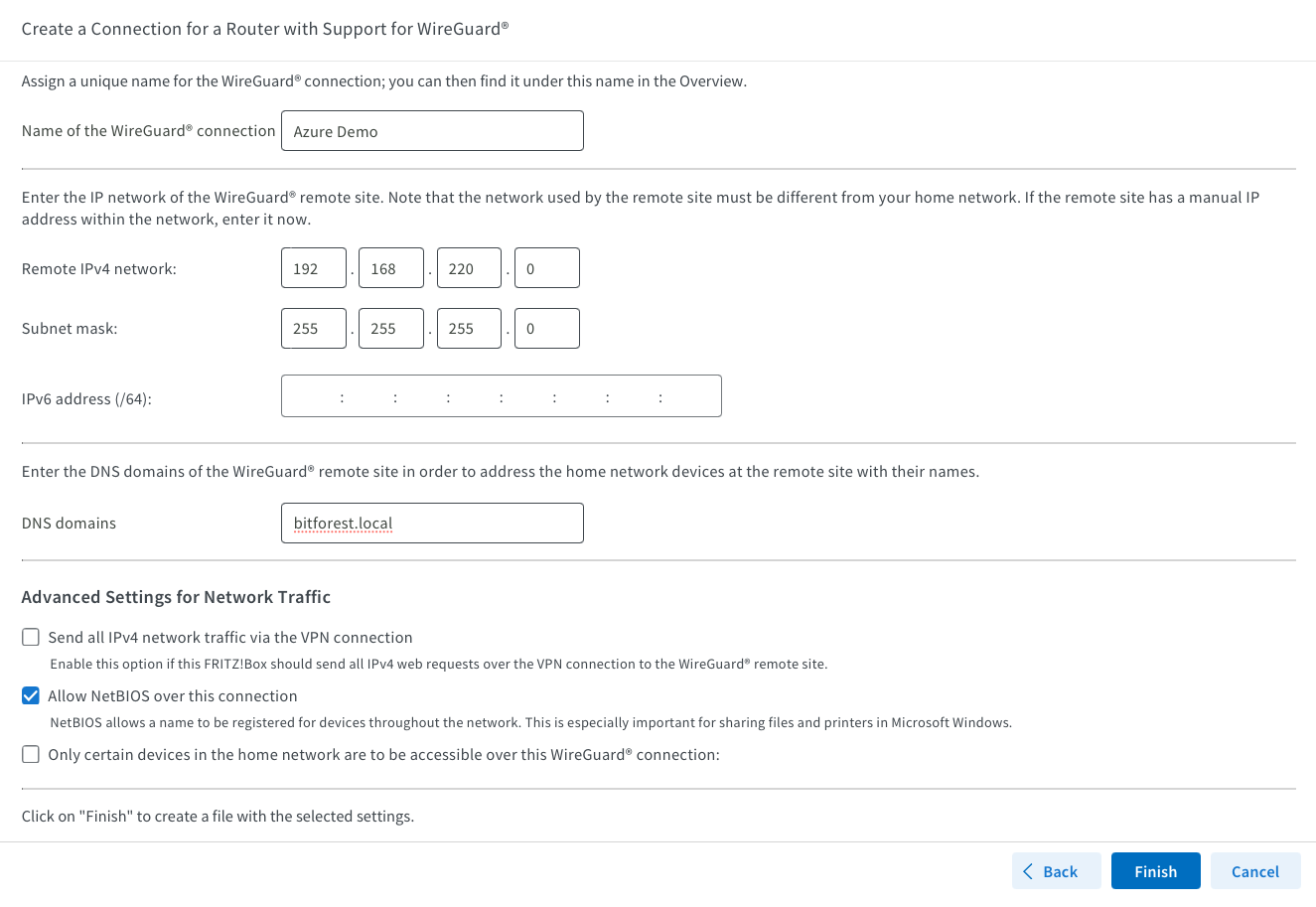Image resolution: width=1316 pixels, height=907 pixels.
Task: Uncheck Allow NetBIOS over this connection
Action: pyautogui.click(x=31, y=696)
